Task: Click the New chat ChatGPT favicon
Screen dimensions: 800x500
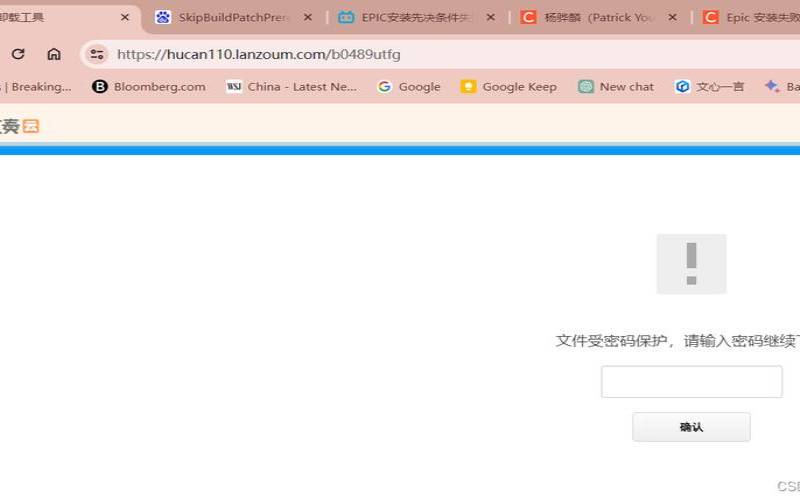Action: pyautogui.click(x=586, y=87)
